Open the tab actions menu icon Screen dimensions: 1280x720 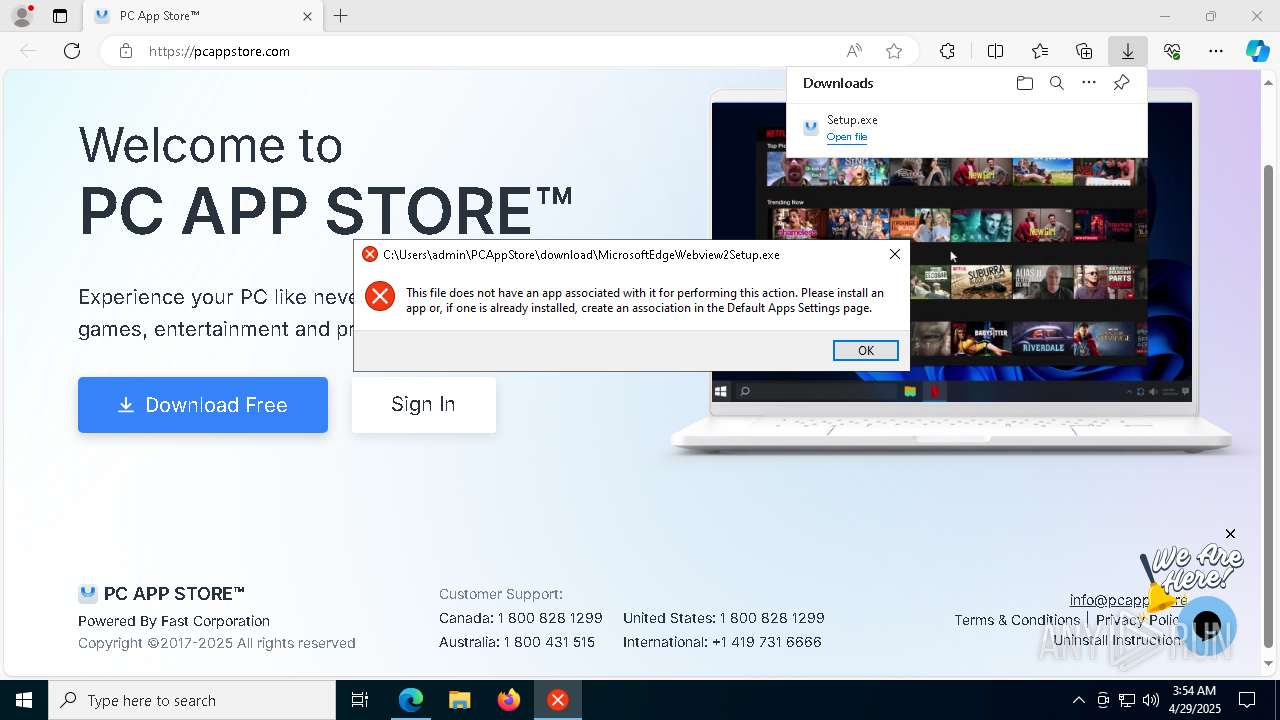[60, 16]
